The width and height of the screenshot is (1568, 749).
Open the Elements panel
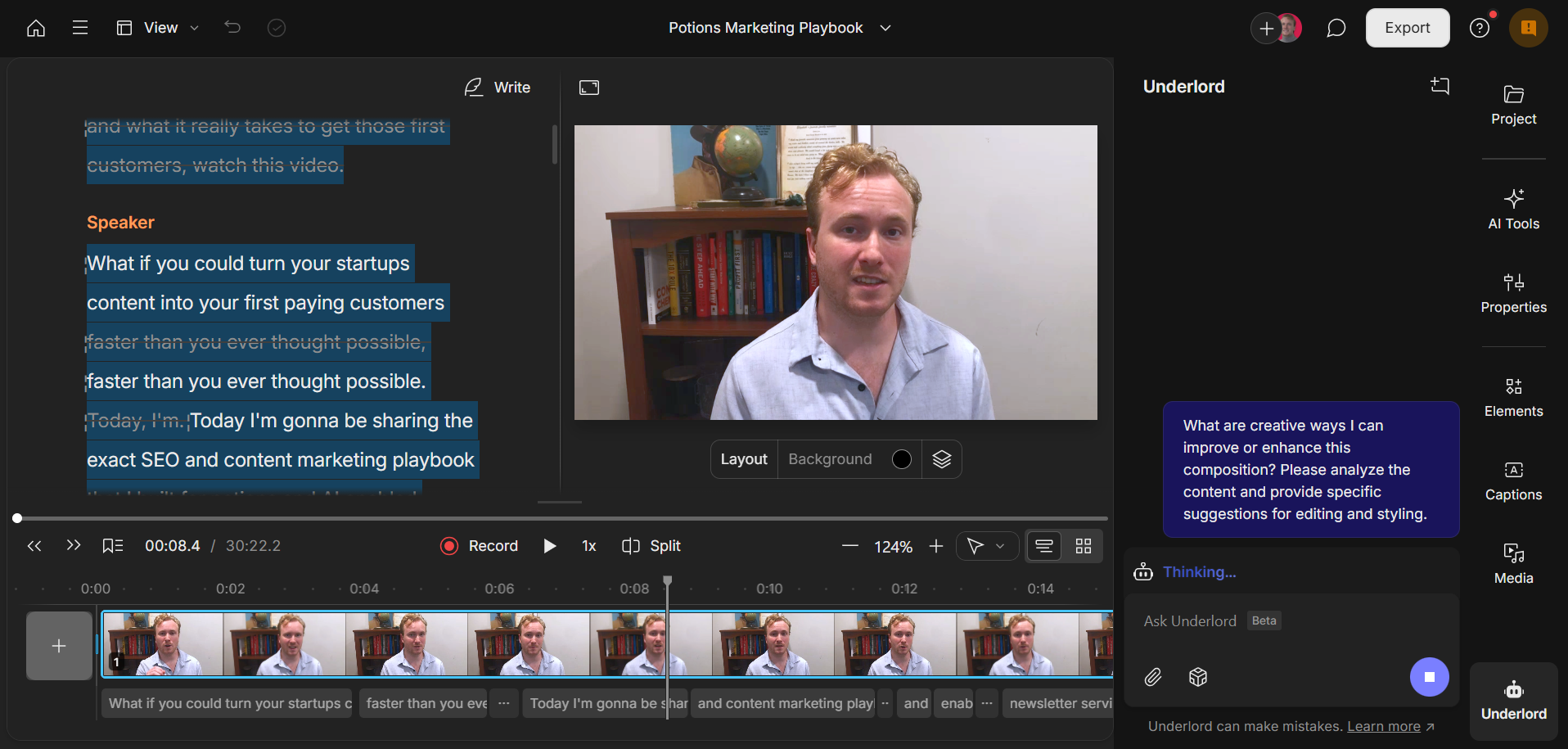(1513, 397)
